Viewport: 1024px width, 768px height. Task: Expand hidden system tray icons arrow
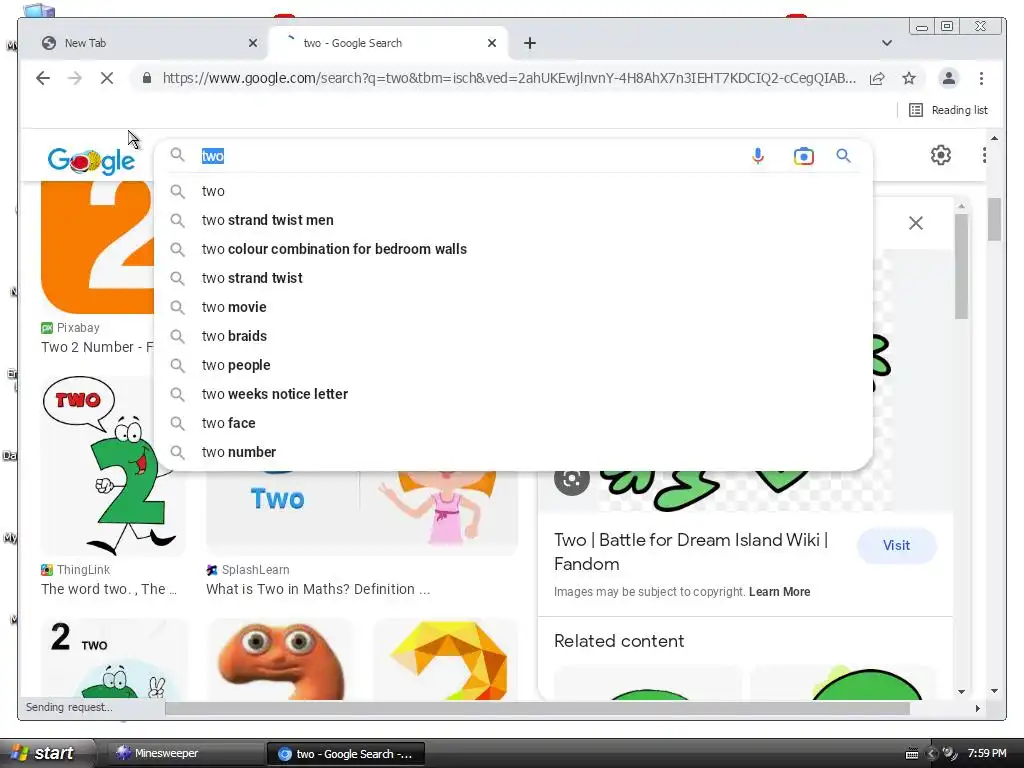[932, 754]
